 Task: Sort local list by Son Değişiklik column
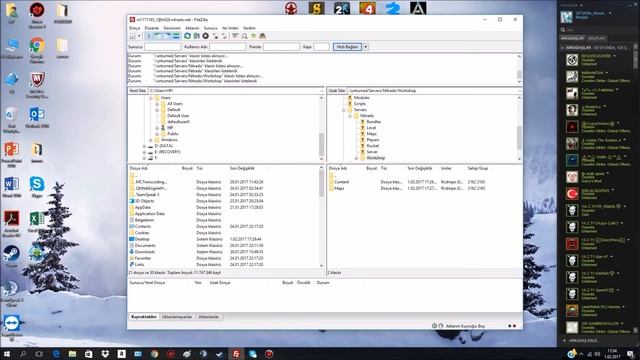[242, 168]
